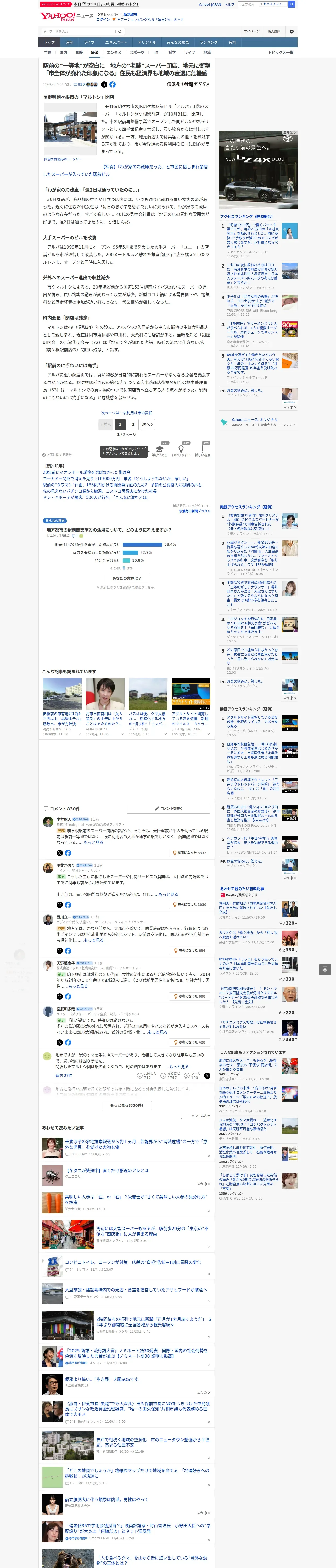The width and height of the screenshot is (336, 1568).
Task: Open the settings gear icon near 購入履歴
Action: point(292,31)
